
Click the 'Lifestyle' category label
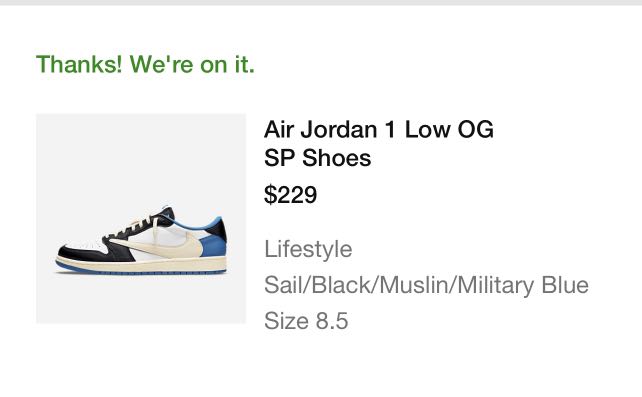[x=308, y=249]
